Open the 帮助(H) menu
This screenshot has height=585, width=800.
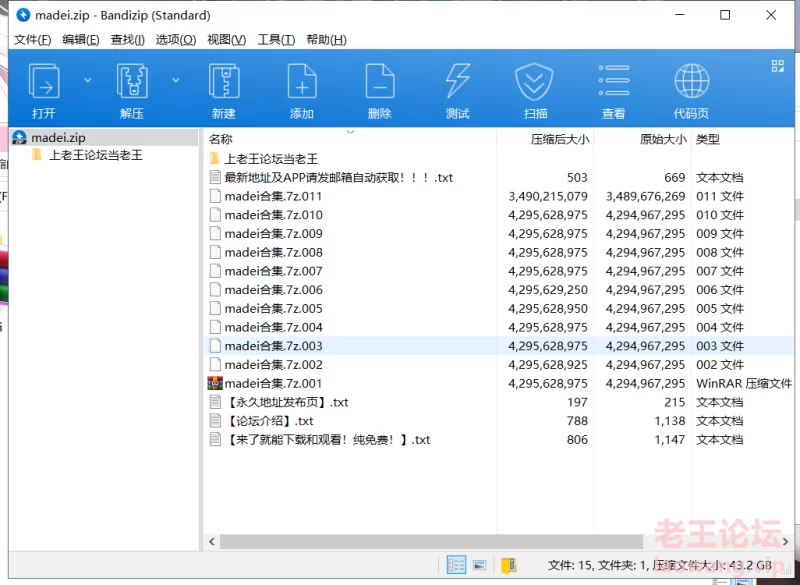pos(327,40)
